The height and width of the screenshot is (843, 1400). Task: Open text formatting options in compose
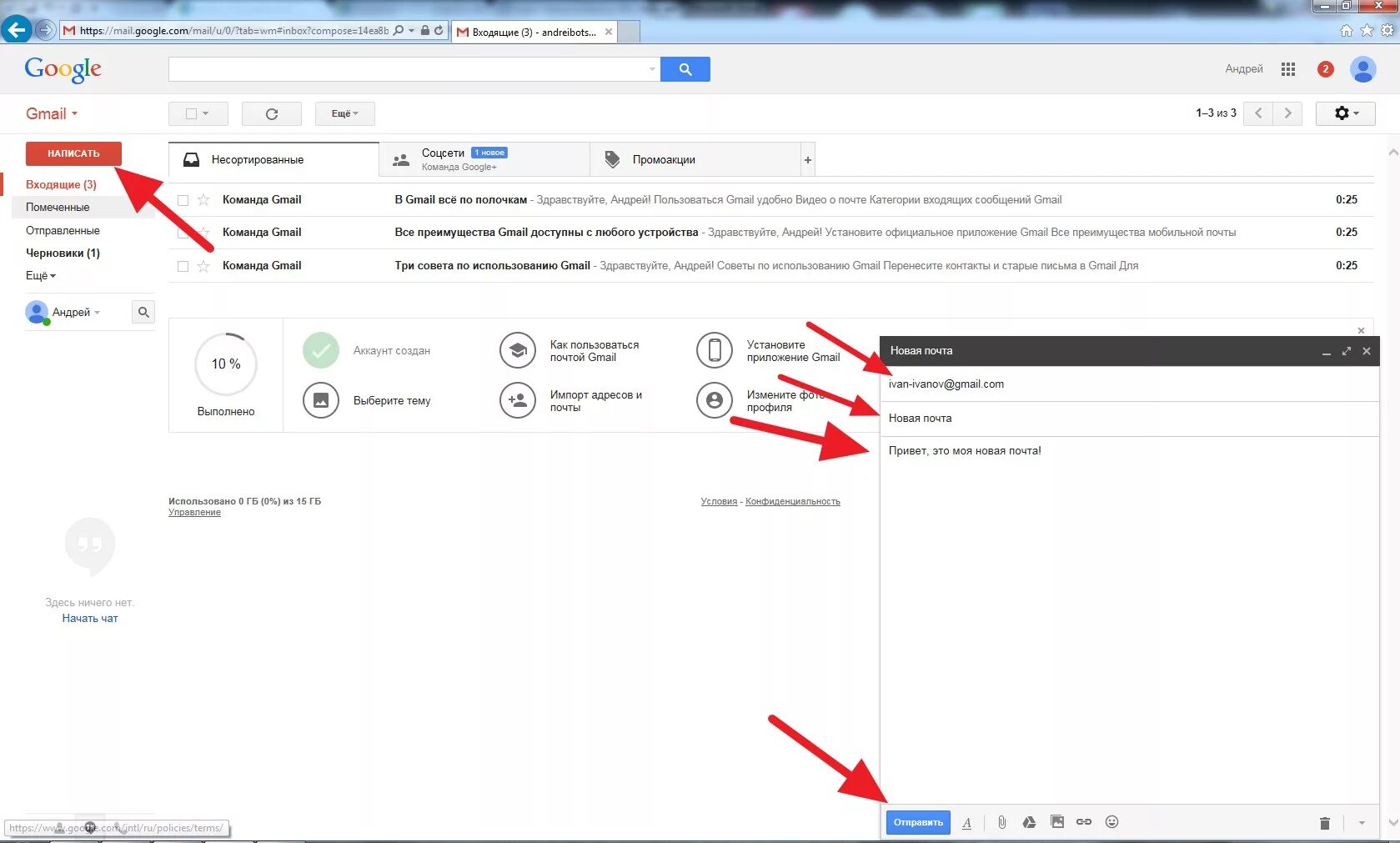(966, 823)
